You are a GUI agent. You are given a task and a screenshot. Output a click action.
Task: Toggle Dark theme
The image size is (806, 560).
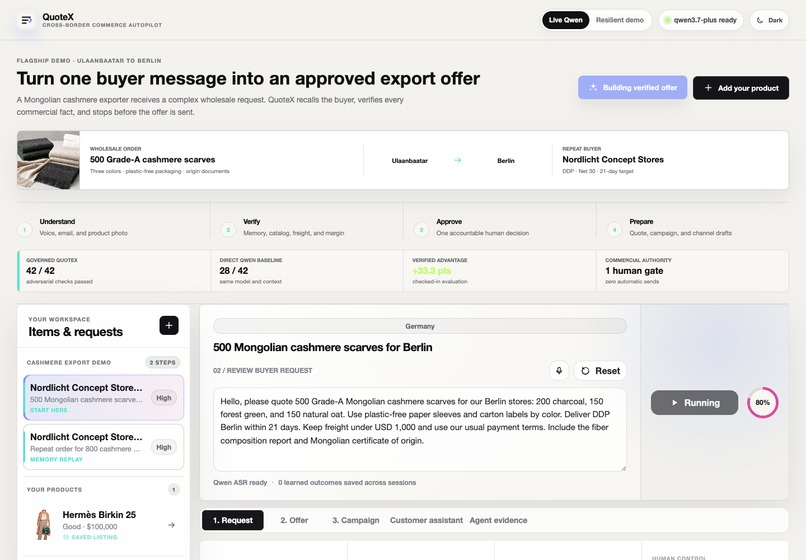pos(770,20)
